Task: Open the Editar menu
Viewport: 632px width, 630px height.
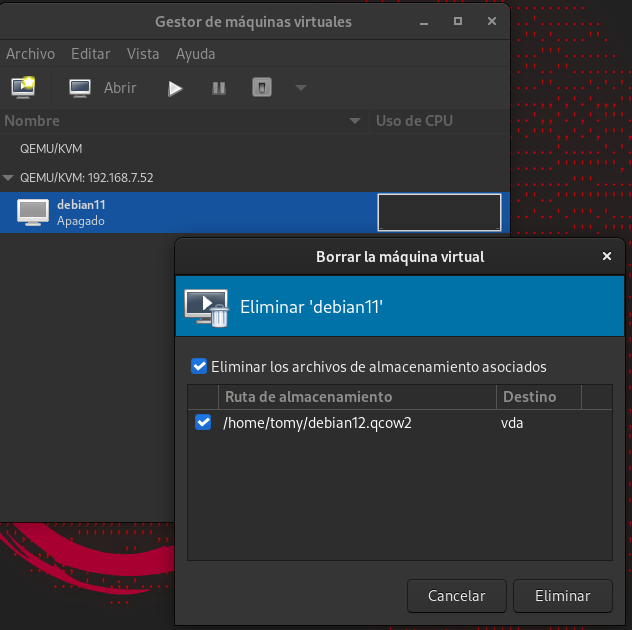Action: [x=91, y=54]
